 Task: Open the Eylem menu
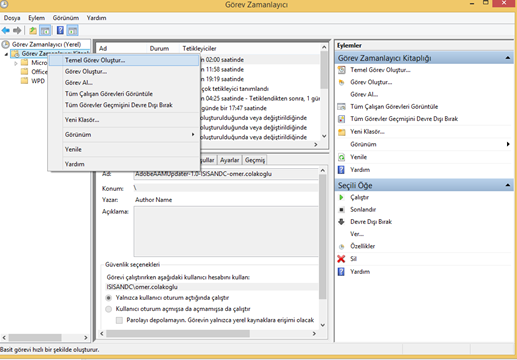click(37, 18)
